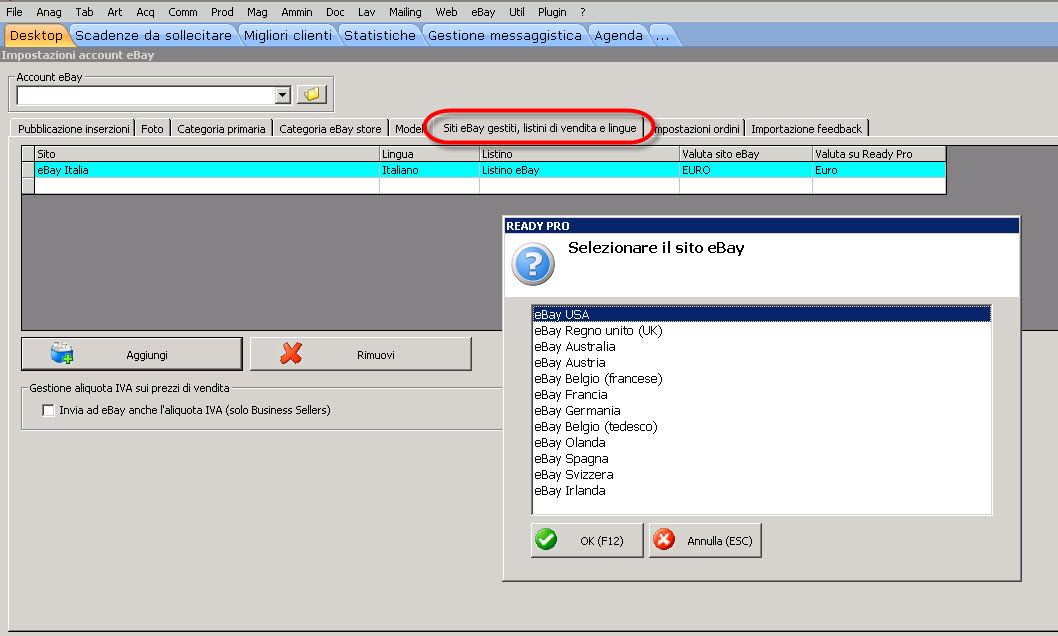Switch to the Desktop tab

(36, 35)
